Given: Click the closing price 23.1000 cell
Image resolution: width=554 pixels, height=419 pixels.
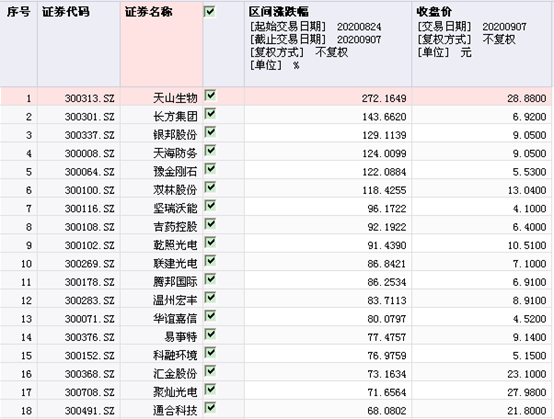Looking at the screenshot, I should [x=482, y=373].
